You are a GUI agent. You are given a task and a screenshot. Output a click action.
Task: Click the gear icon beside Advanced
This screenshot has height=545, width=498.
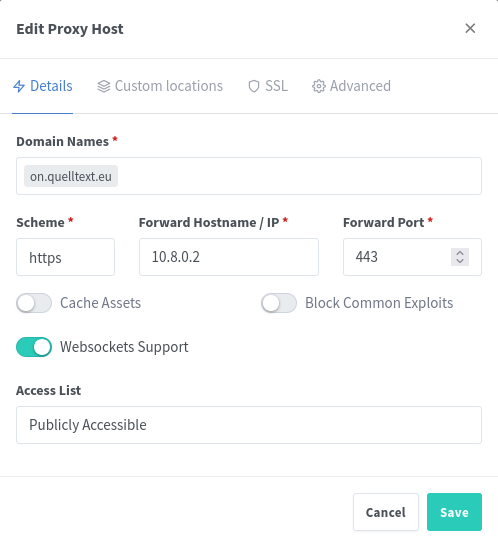click(319, 86)
